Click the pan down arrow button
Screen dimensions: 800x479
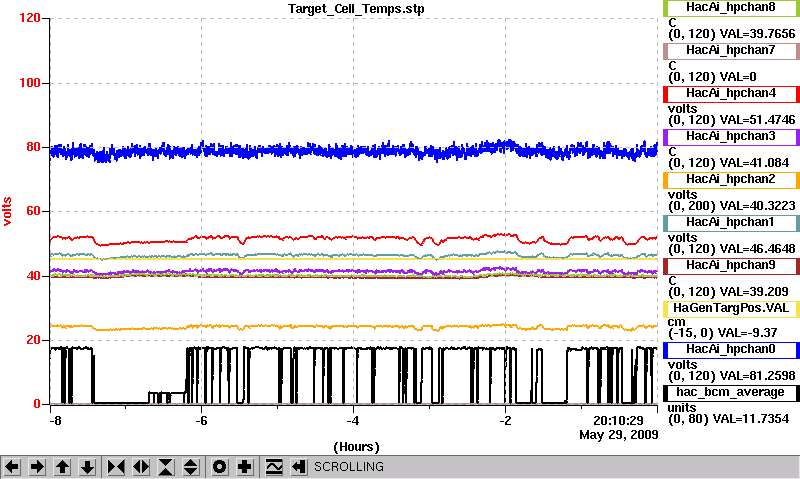click(x=87, y=467)
